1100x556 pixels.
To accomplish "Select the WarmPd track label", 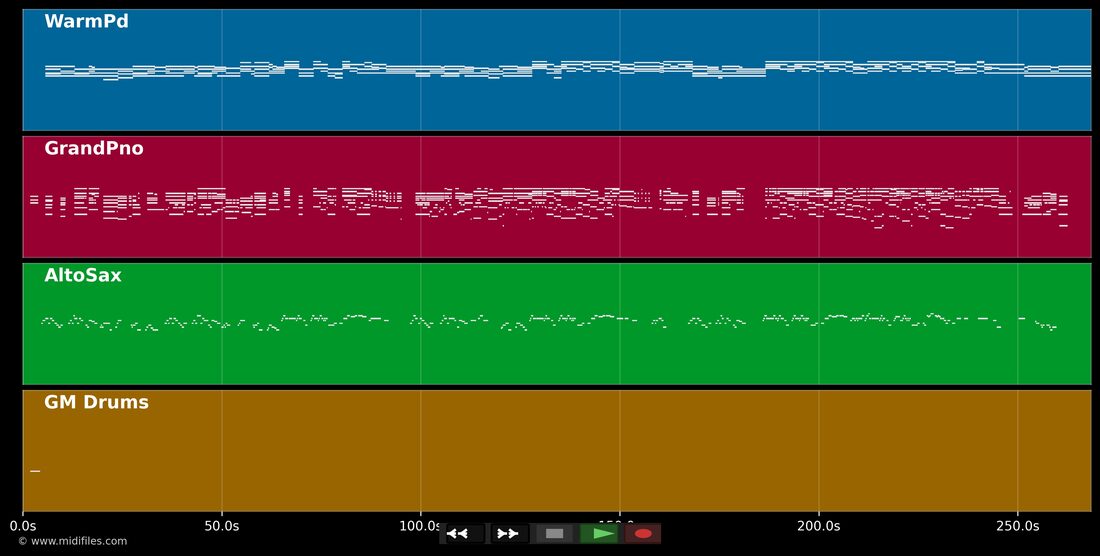I will click(86, 21).
